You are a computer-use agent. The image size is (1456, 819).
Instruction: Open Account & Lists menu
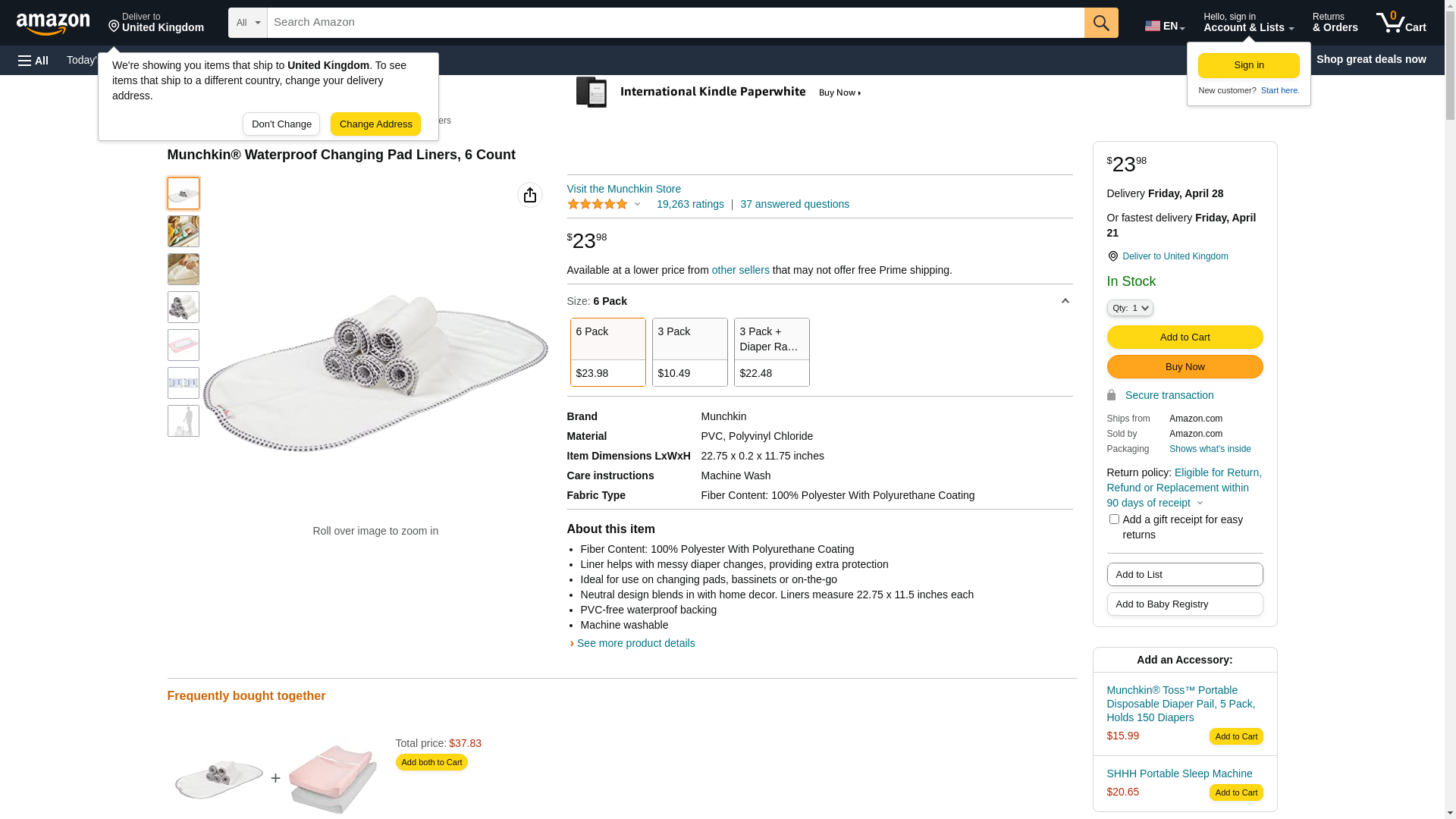point(1248,23)
